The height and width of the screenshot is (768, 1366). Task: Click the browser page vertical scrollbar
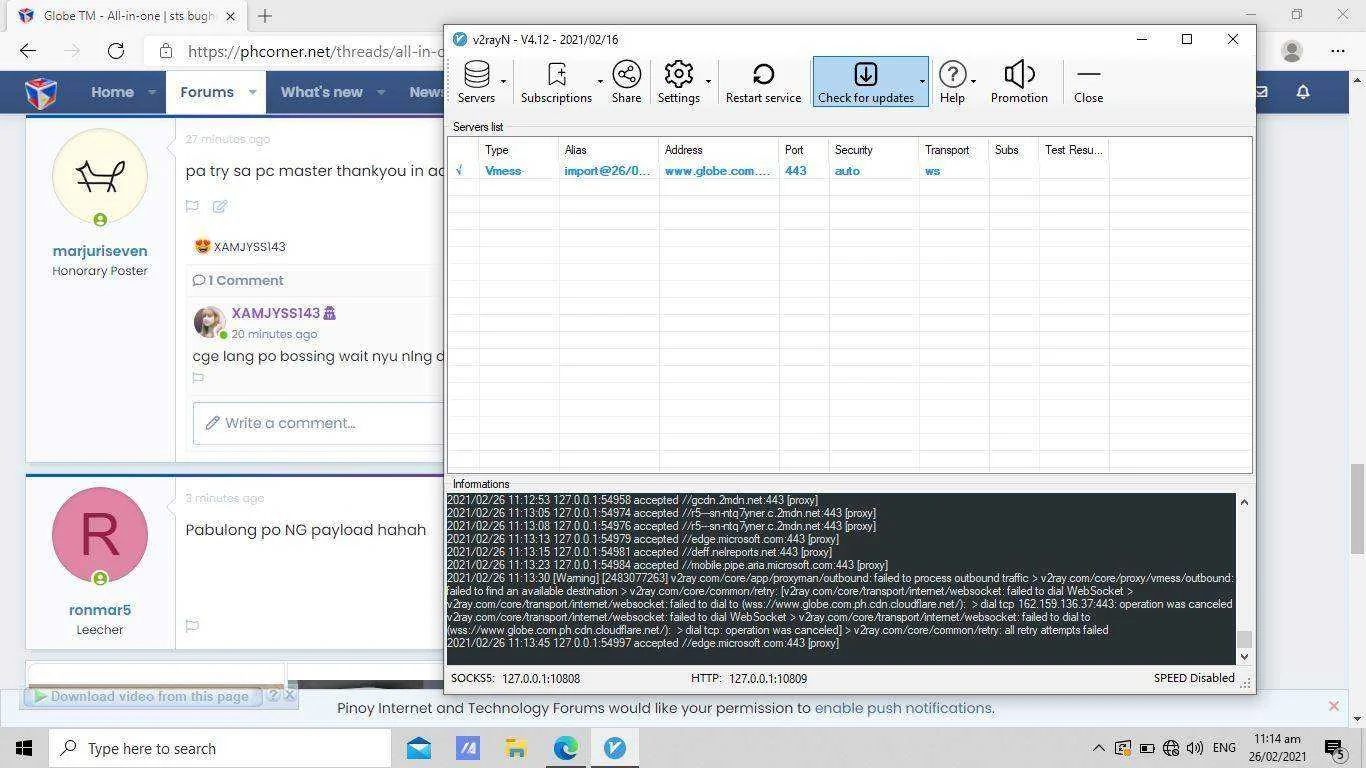pos(1357,510)
